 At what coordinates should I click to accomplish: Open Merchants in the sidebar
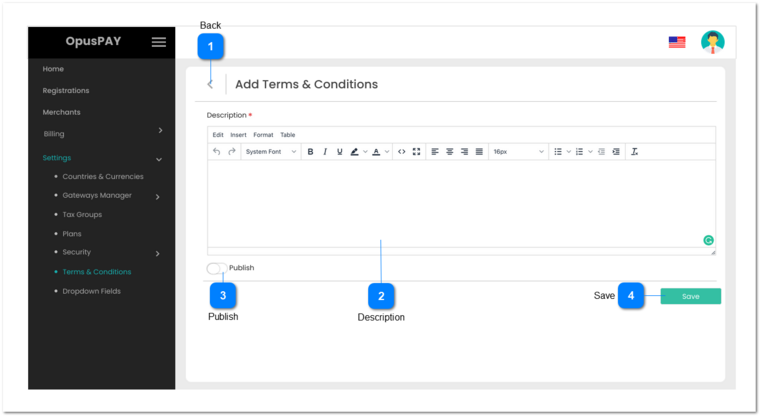coord(62,112)
